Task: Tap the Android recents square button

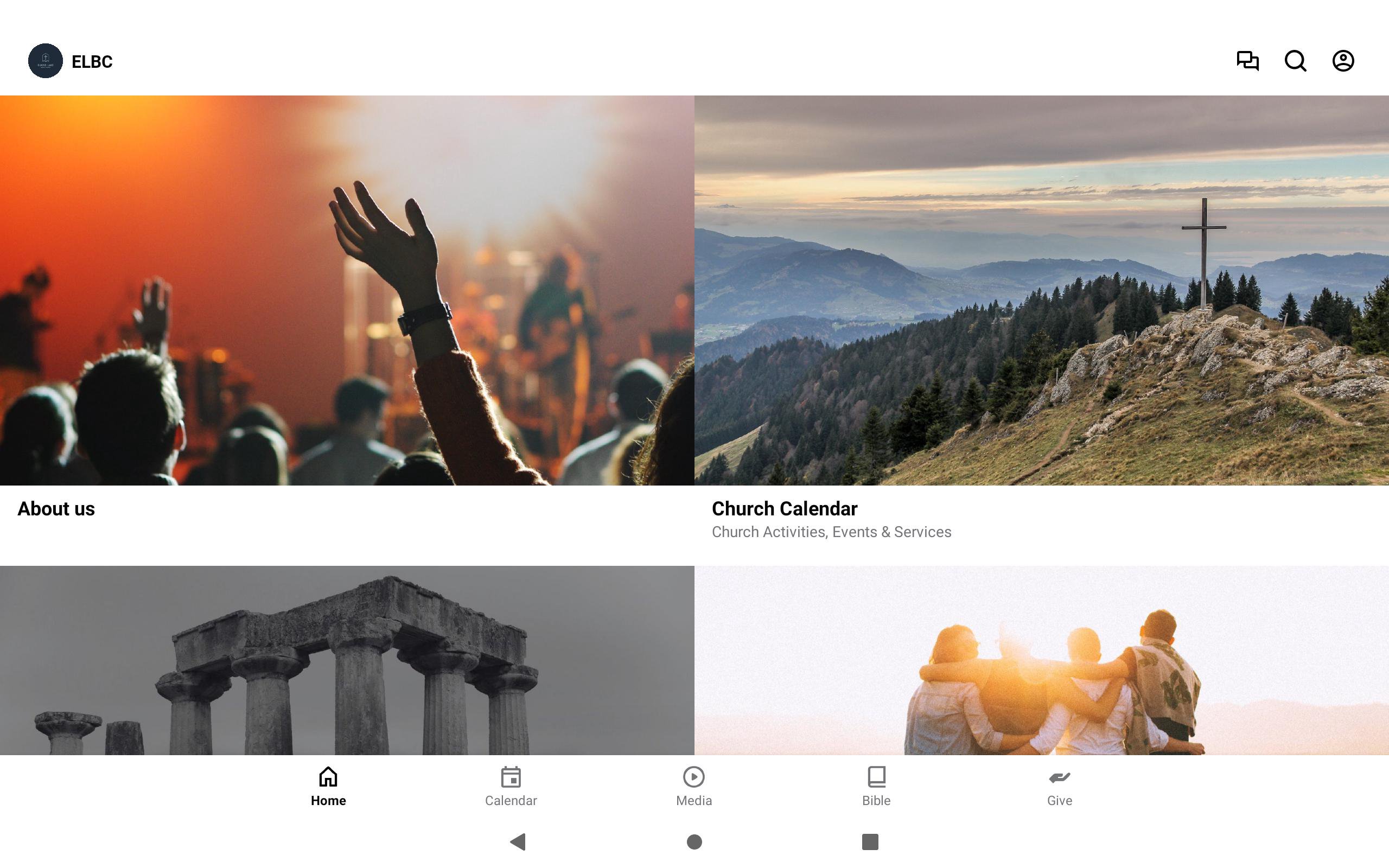Action: point(870,841)
